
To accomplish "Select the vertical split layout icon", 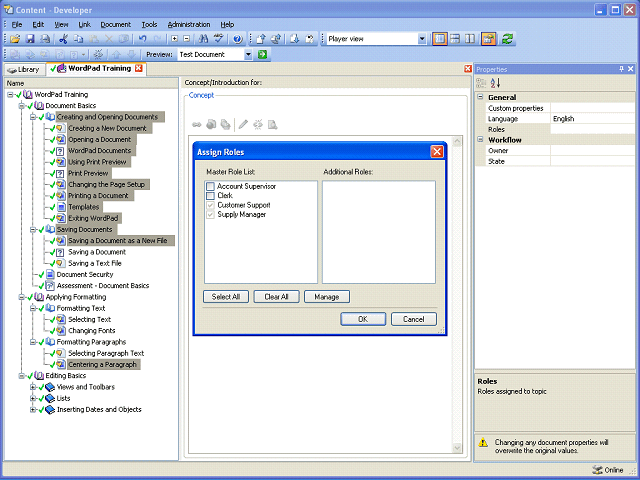I will tap(470, 39).
